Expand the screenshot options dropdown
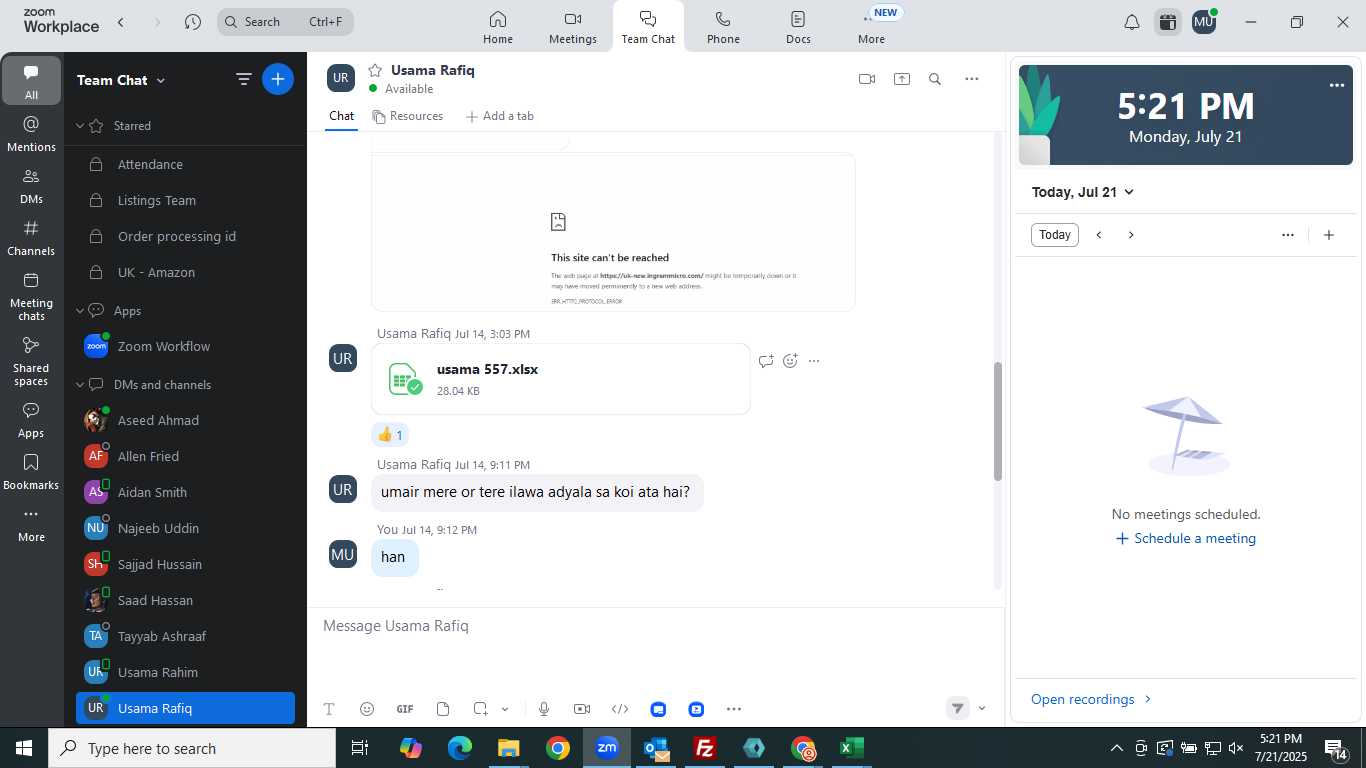The height and width of the screenshot is (768, 1366). (505, 709)
